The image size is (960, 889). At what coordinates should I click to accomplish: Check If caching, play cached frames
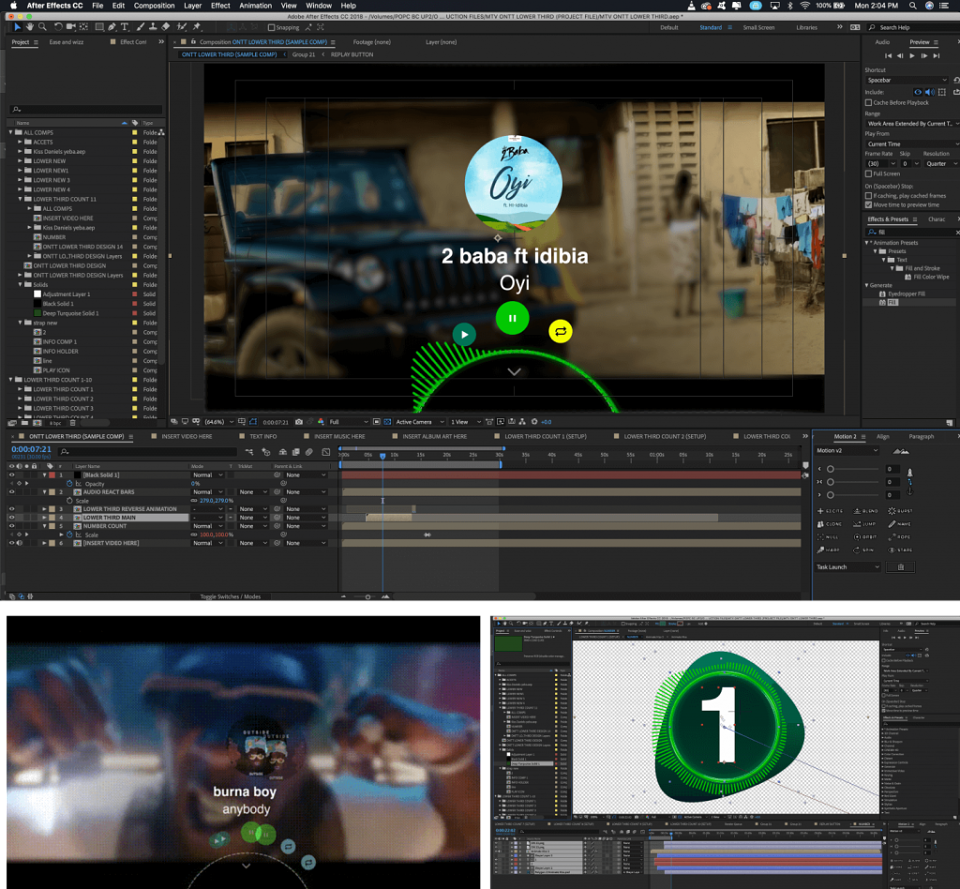coord(868,196)
